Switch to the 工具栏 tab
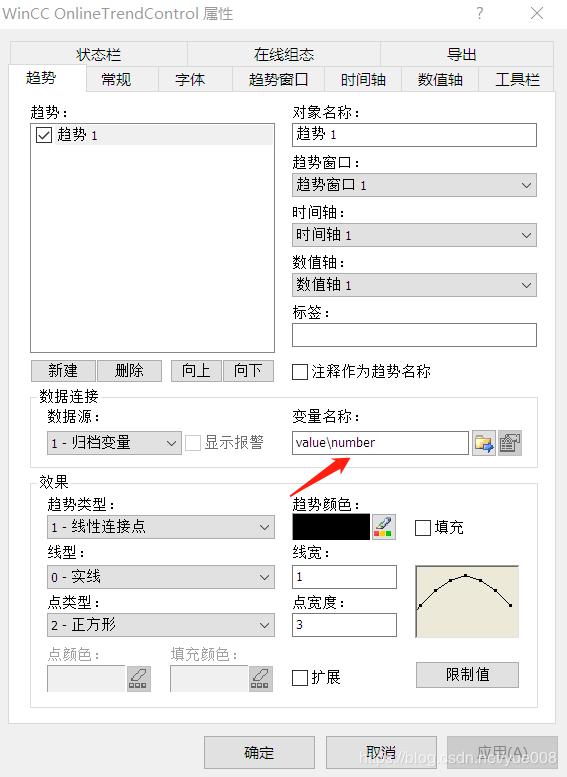567x777 pixels. coord(516,79)
